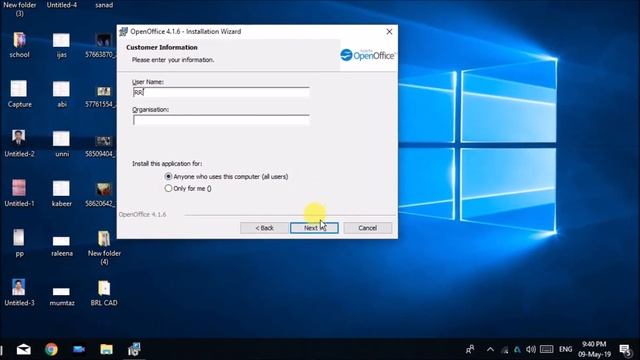Viewport: 640px width, 360px height.
Task: Open the Mail app from taskbar
Action: pos(24,349)
